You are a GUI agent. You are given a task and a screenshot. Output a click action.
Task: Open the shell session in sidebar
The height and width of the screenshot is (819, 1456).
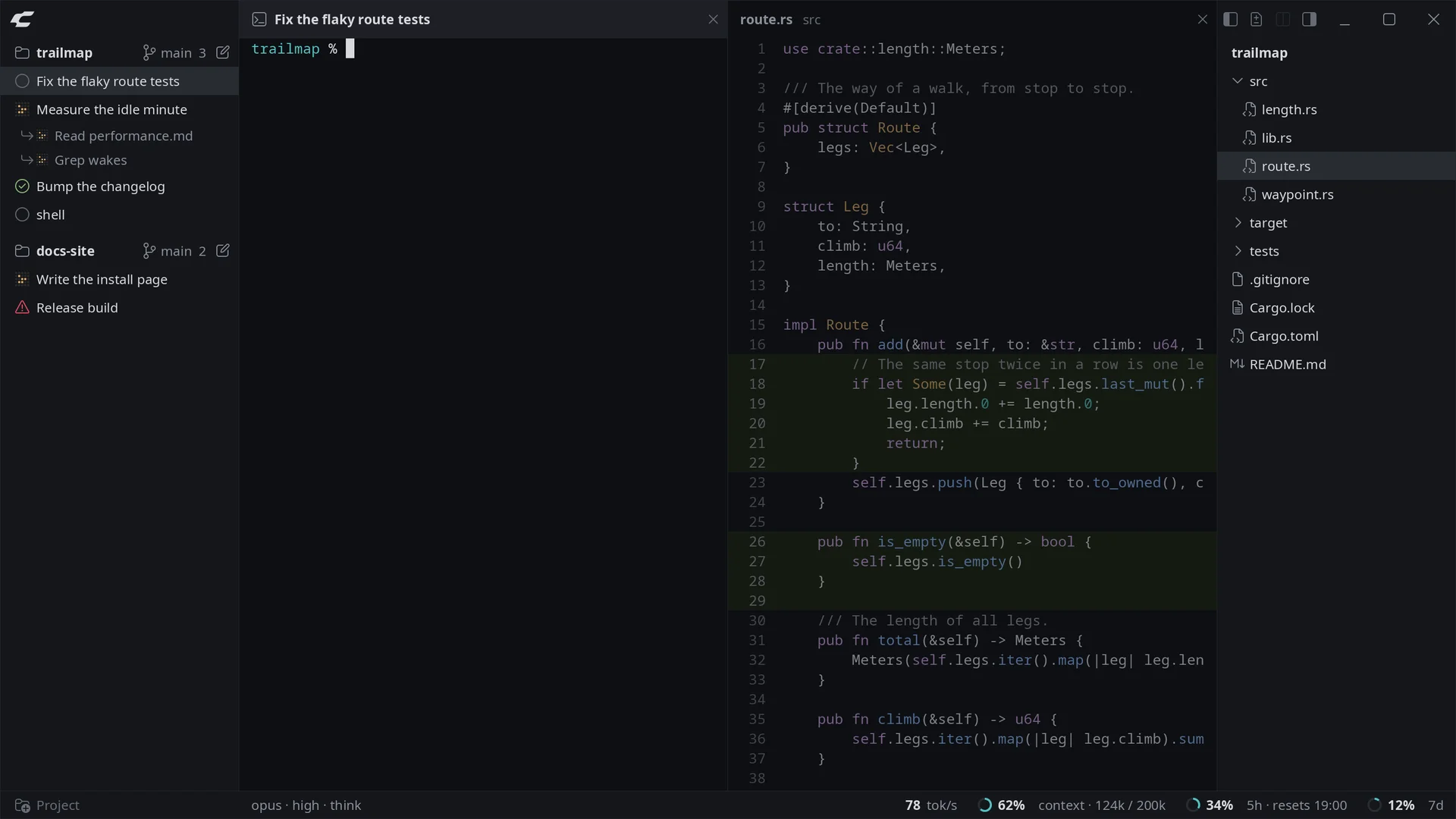coord(120,215)
